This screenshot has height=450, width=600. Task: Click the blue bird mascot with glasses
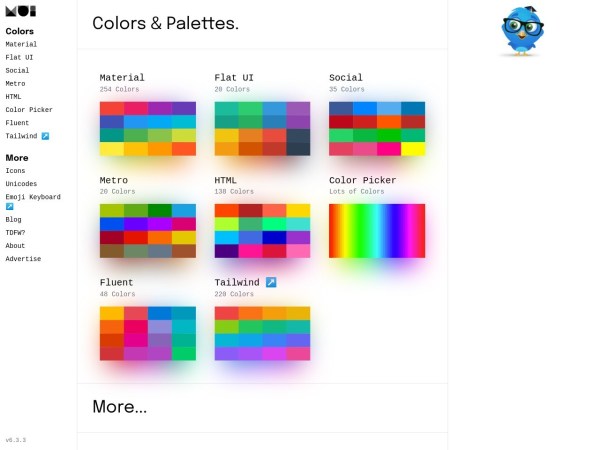521,32
